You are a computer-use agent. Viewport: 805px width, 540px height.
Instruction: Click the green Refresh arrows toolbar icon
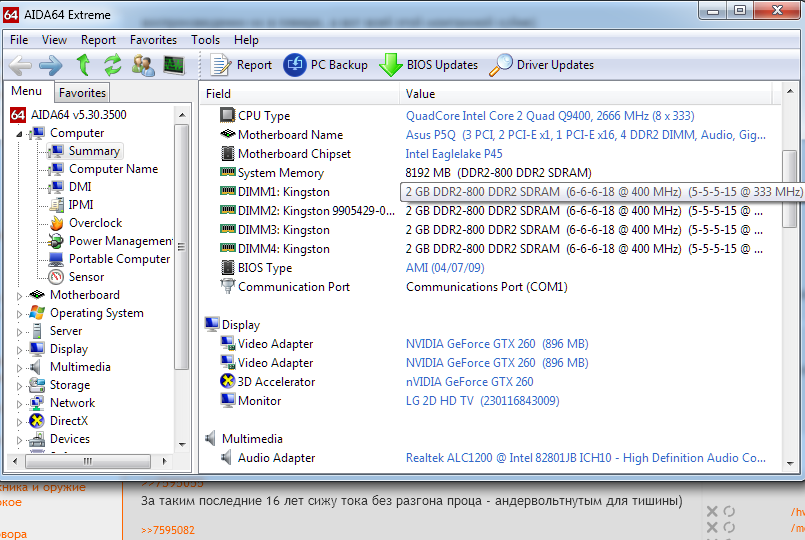(x=113, y=65)
